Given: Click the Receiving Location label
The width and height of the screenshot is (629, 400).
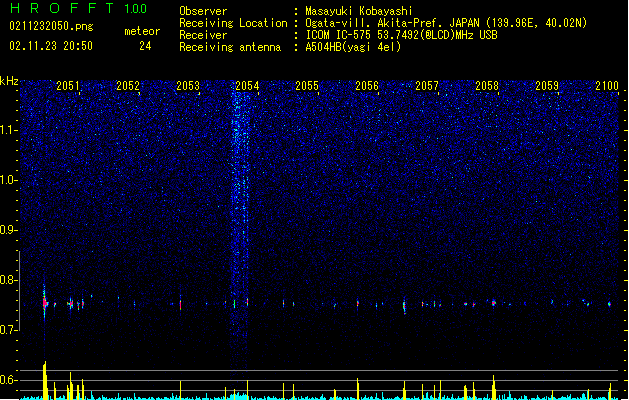Looking at the screenshot, I should [233, 23].
